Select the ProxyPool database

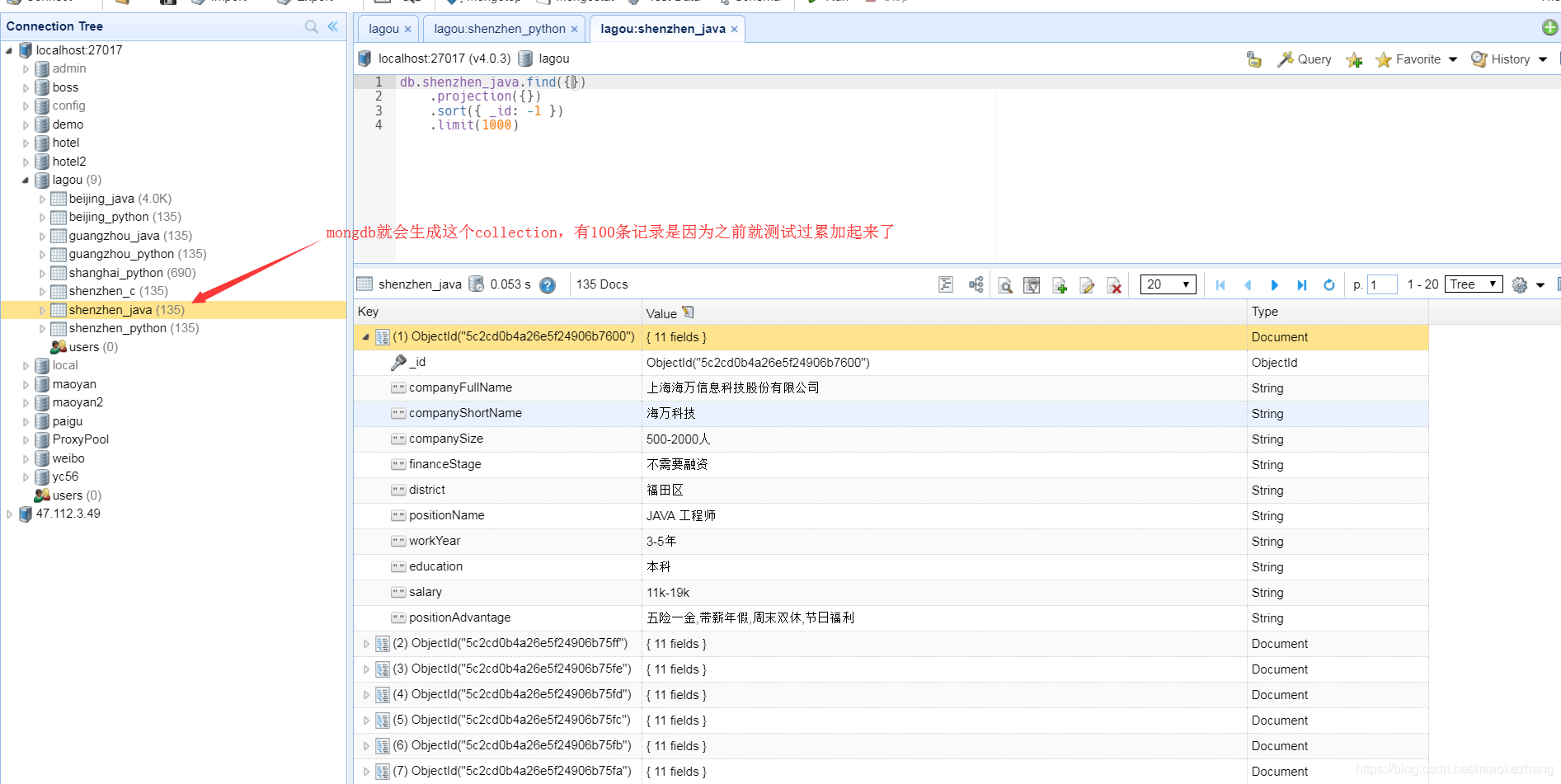coord(80,439)
